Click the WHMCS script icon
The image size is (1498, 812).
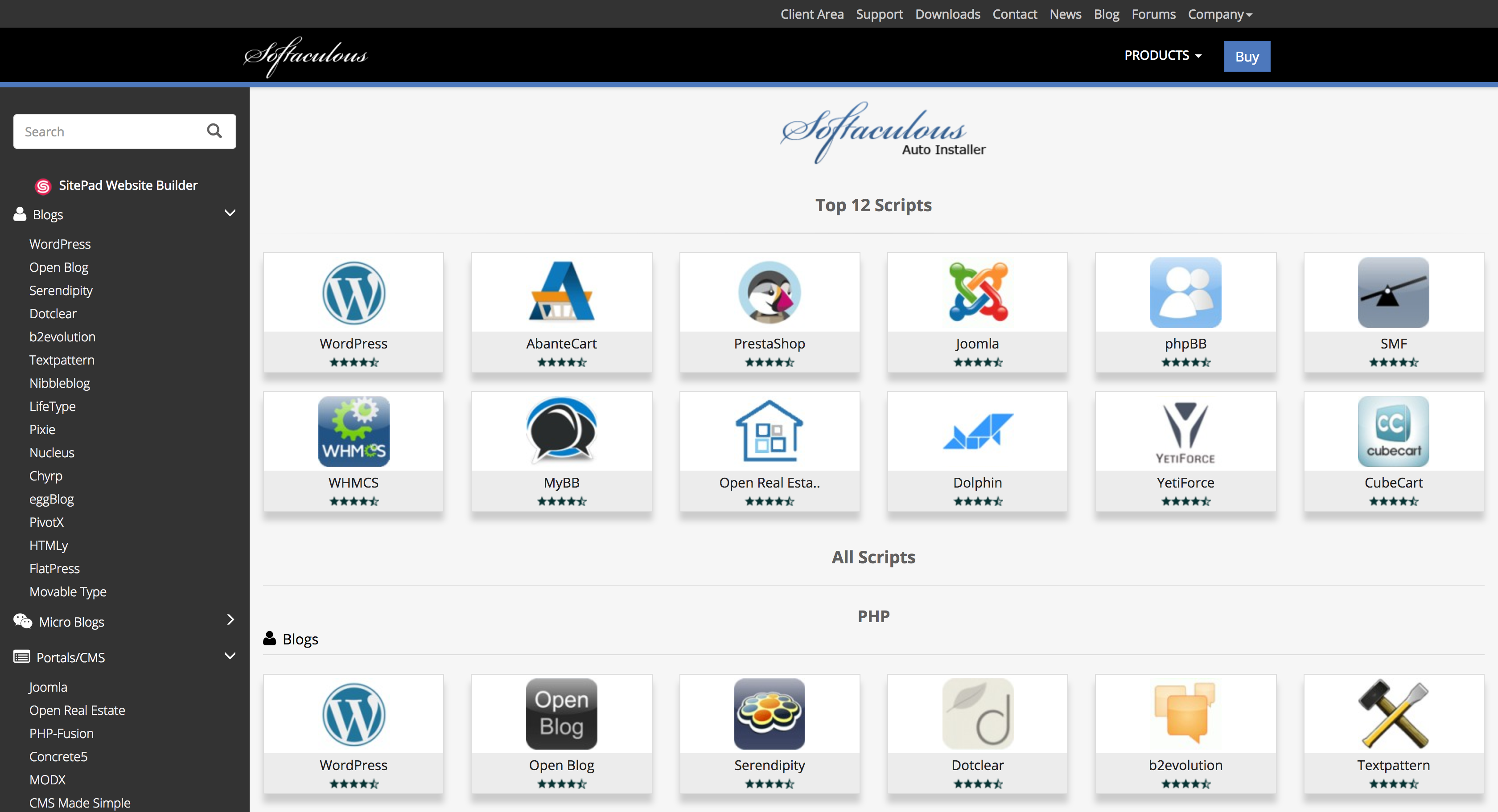pyautogui.click(x=354, y=431)
